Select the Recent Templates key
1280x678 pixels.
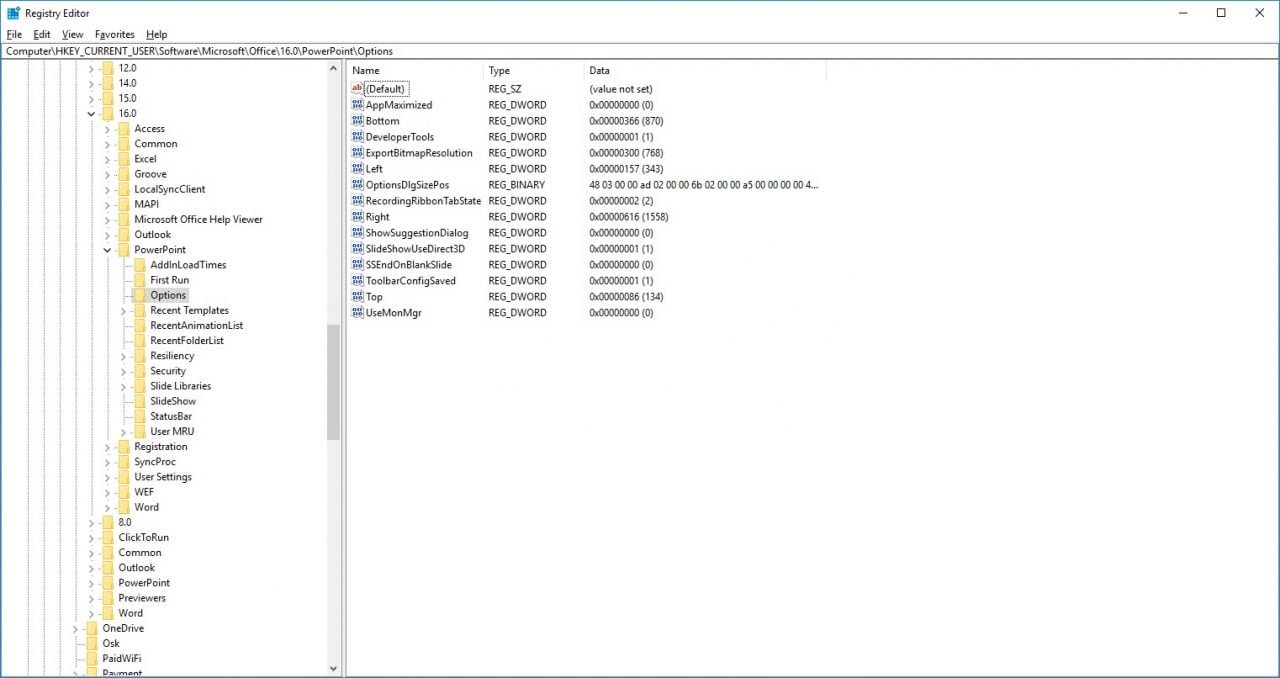tap(189, 310)
